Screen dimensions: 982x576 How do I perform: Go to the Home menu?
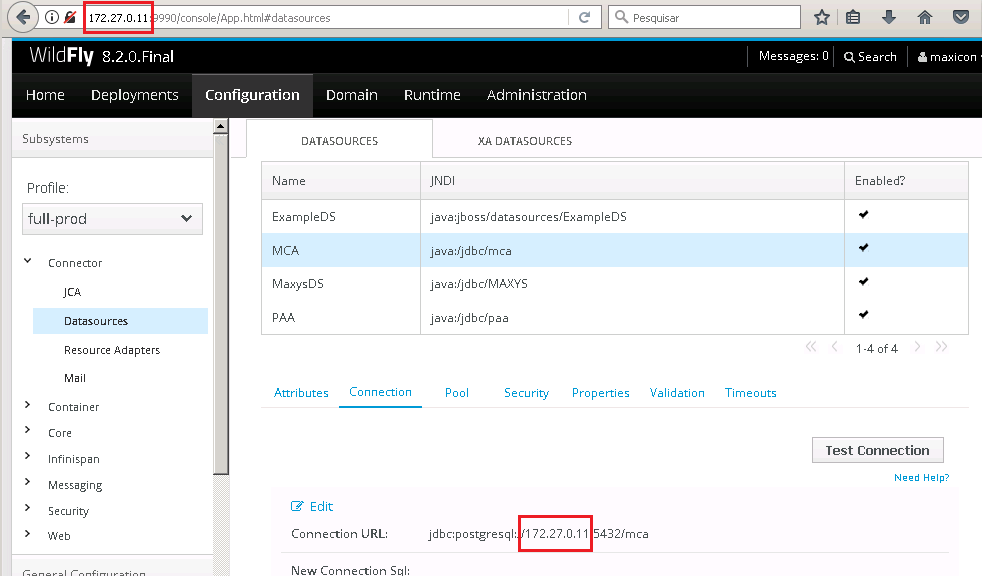[x=45, y=95]
